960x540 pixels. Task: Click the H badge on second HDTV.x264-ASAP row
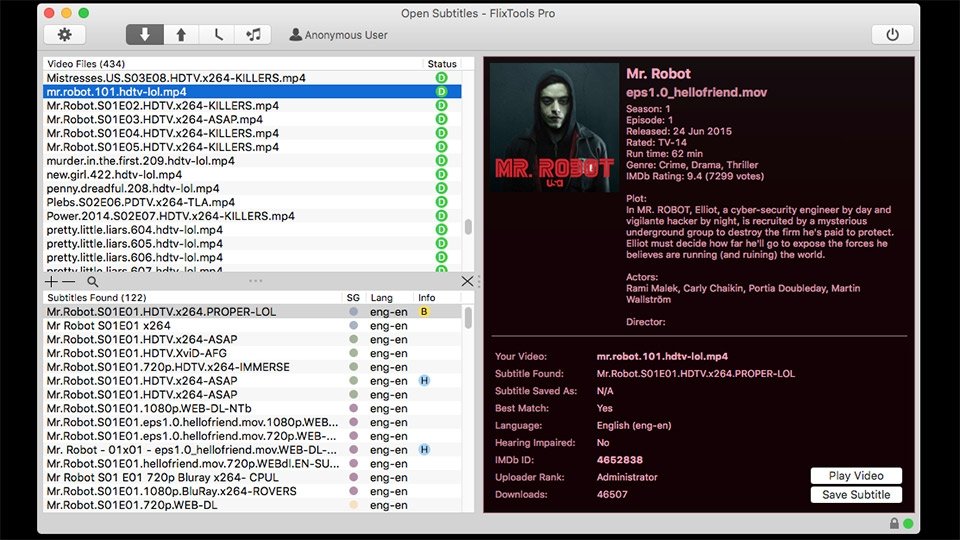(x=424, y=381)
